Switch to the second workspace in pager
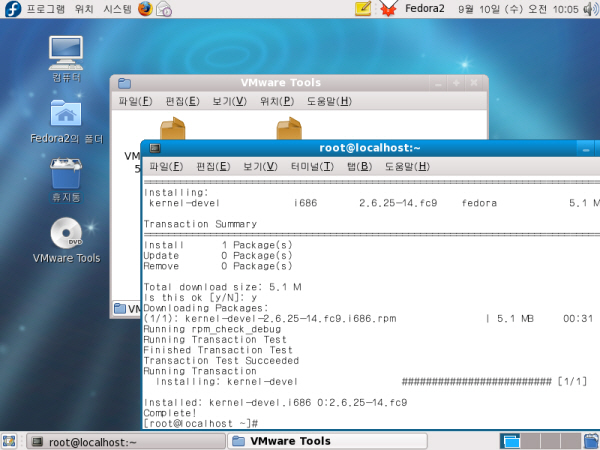The width and height of the screenshot is (600, 450). click(x=531, y=441)
